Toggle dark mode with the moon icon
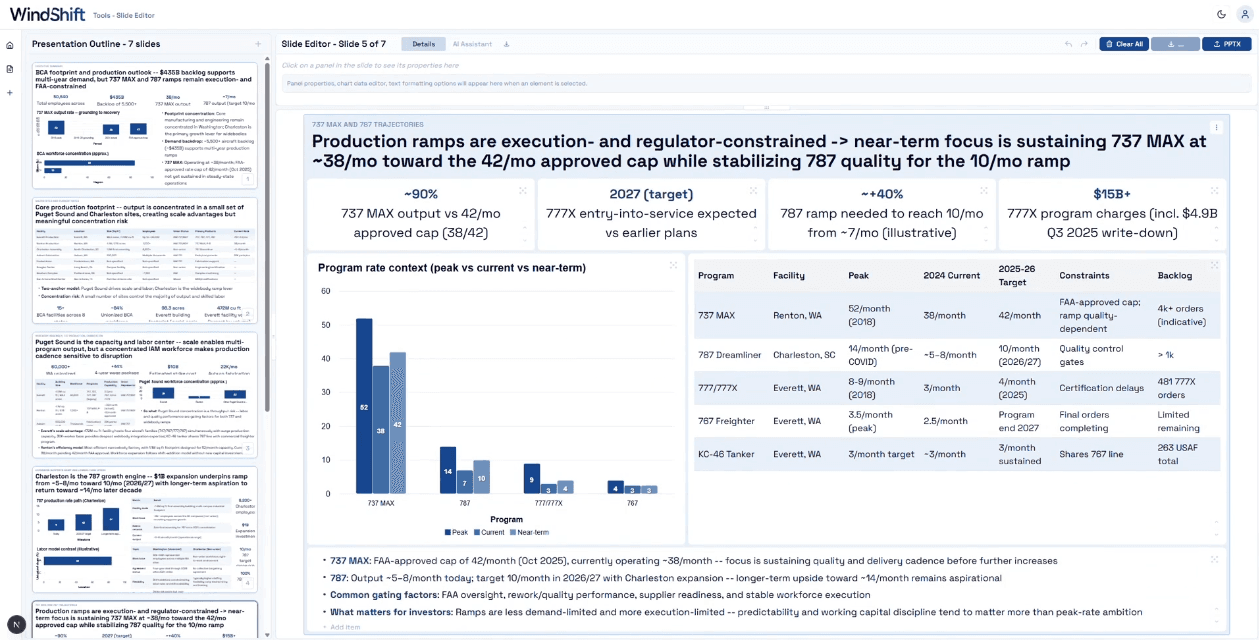Image resolution: width=1259 pixels, height=640 pixels. [1221, 15]
